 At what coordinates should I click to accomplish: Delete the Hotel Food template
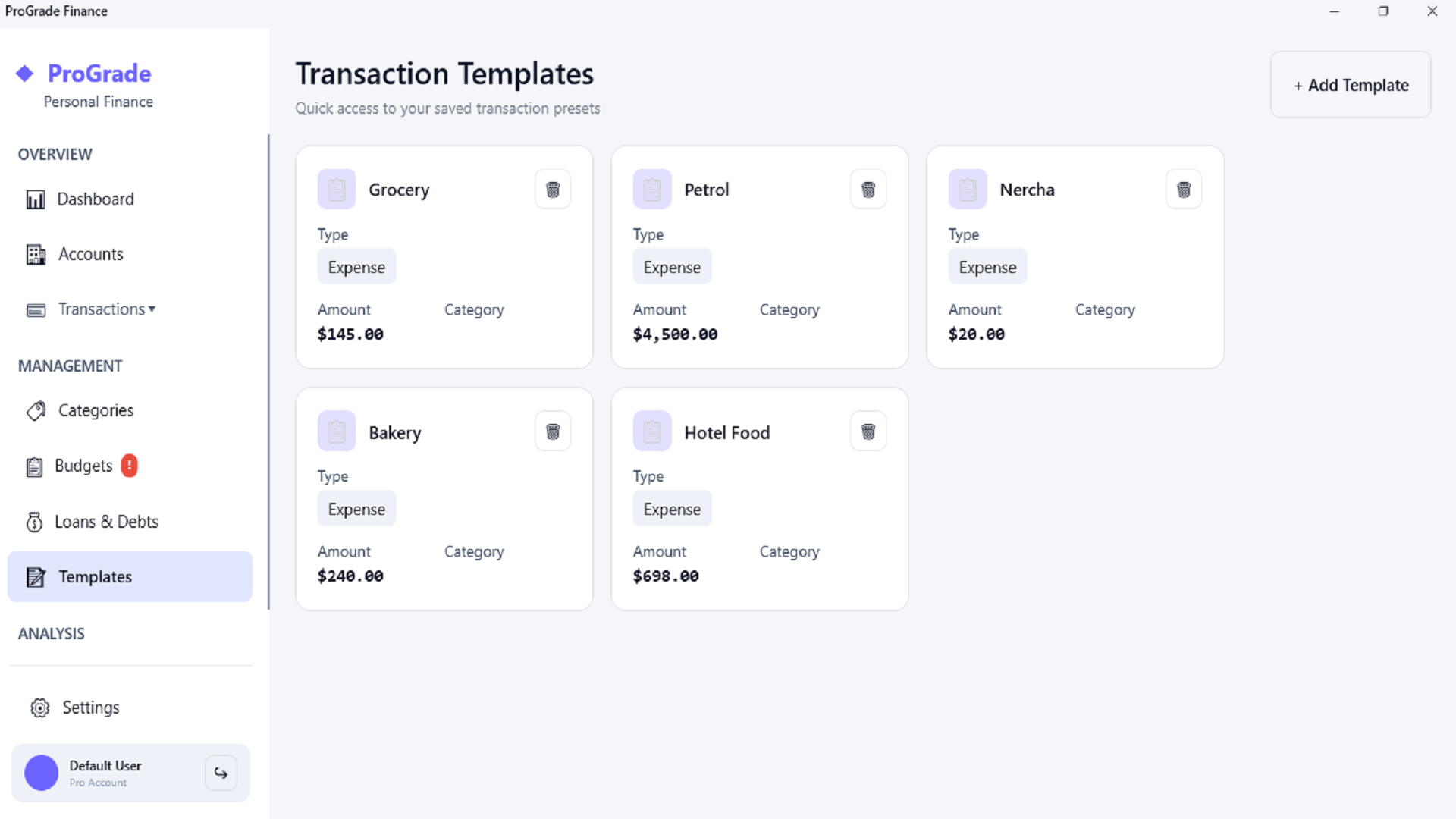pos(868,431)
